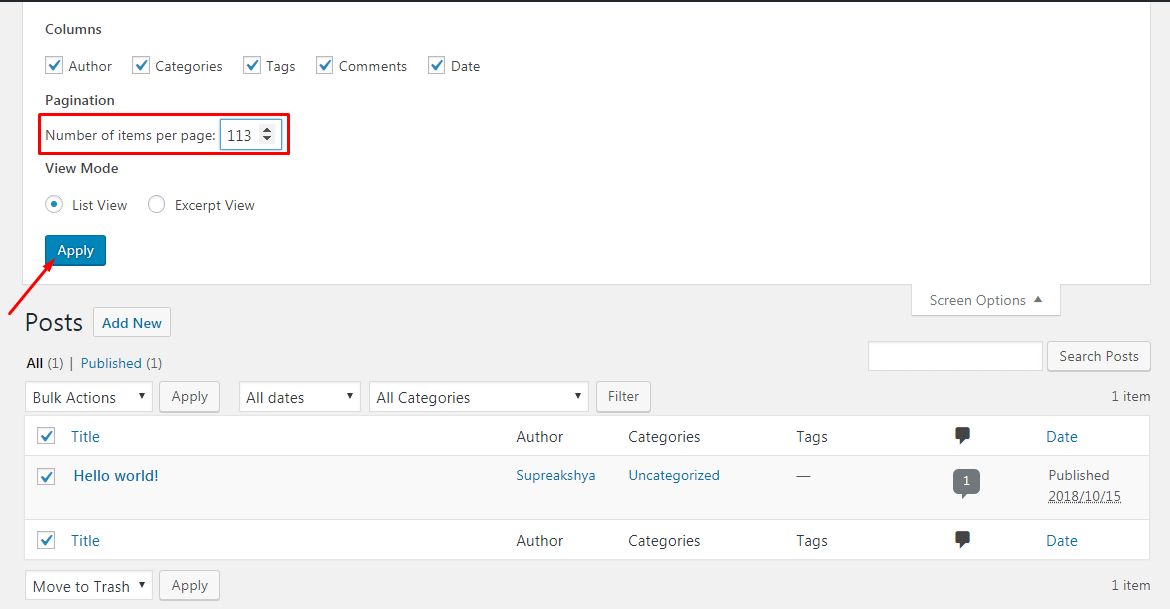The height and width of the screenshot is (609, 1170).
Task: Click Apply next to Move to Trash
Action: [x=190, y=585]
